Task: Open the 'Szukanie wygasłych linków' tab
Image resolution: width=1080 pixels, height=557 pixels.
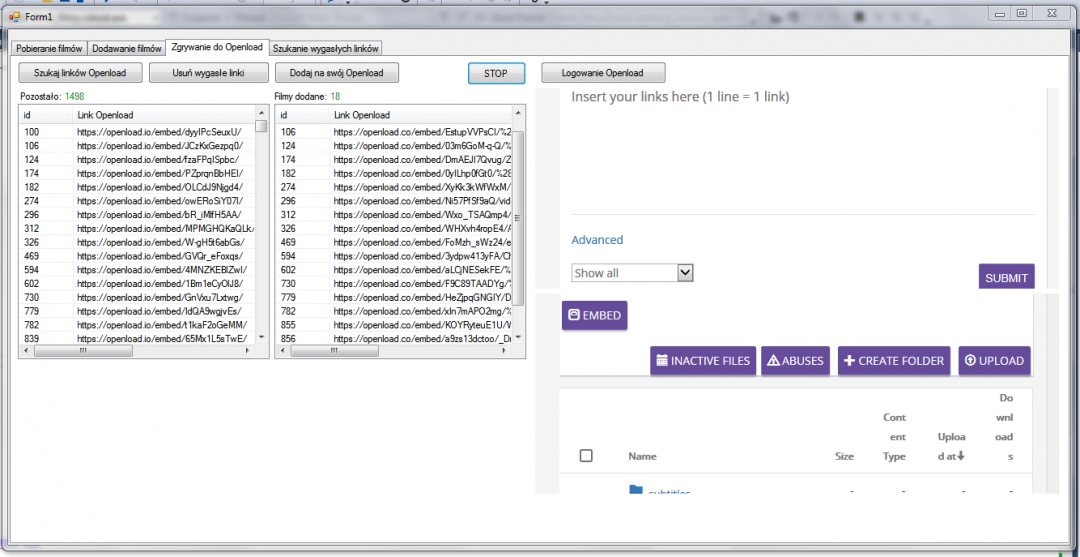Action: 325,48
